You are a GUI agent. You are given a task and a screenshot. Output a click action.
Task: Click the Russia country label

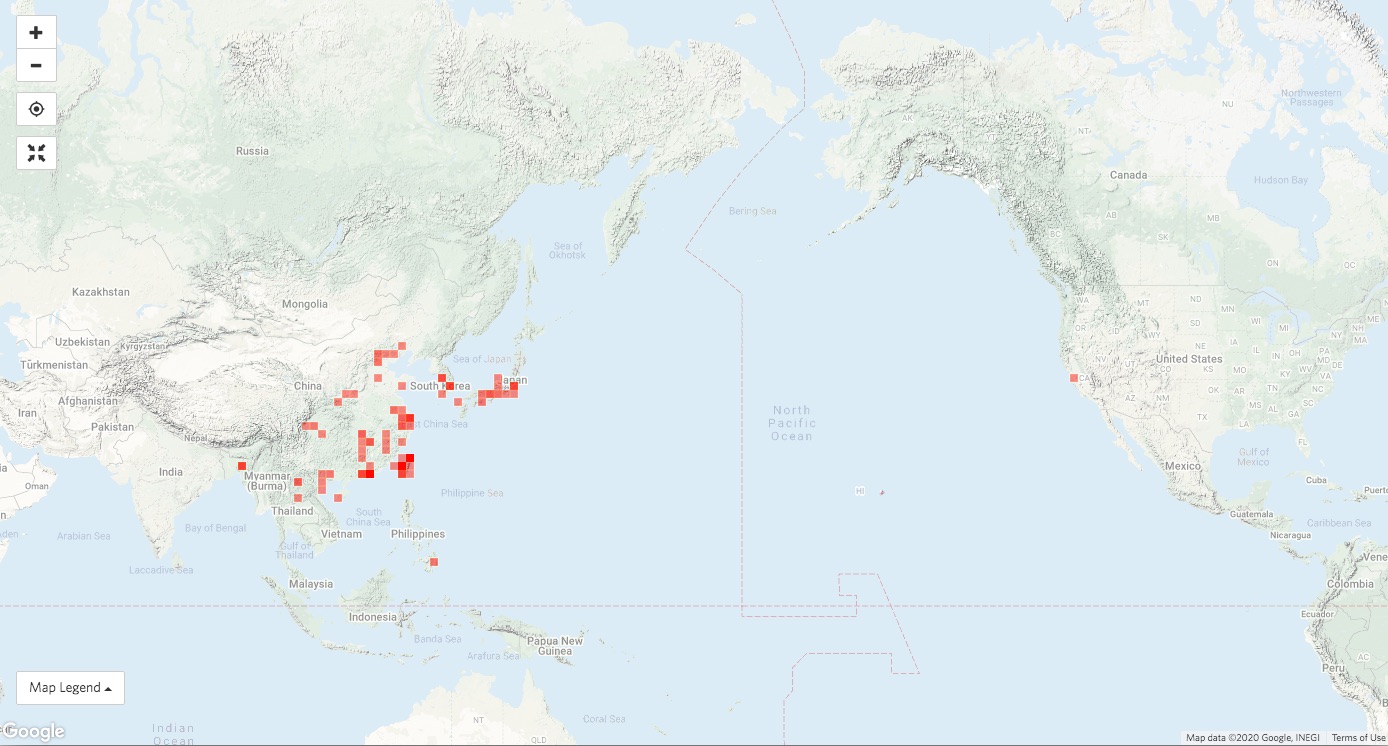tap(252, 151)
